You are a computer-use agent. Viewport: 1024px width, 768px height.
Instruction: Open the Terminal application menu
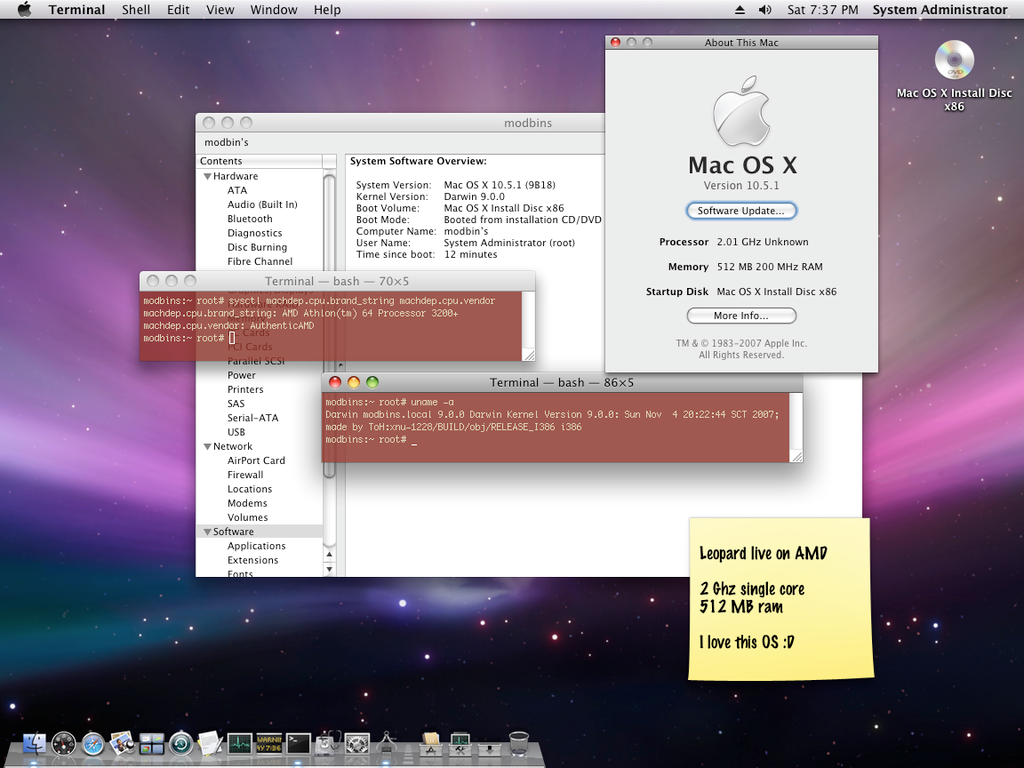pyautogui.click(x=76, y=10)
